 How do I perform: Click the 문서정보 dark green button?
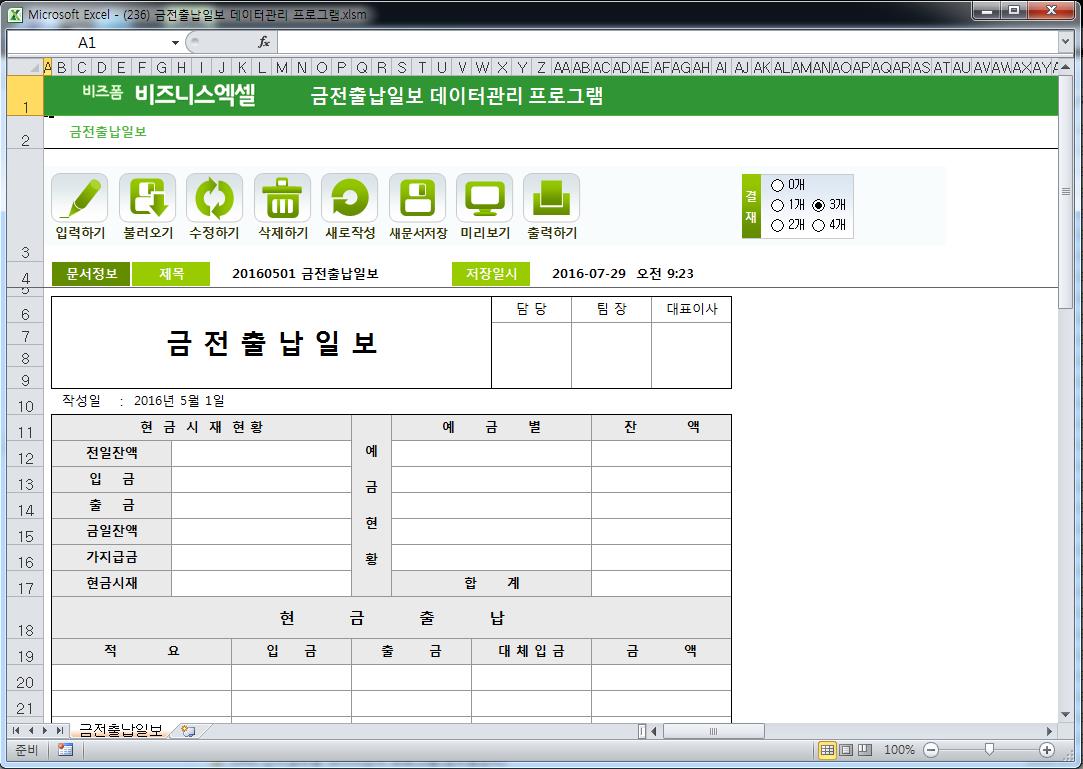(91, 274)
